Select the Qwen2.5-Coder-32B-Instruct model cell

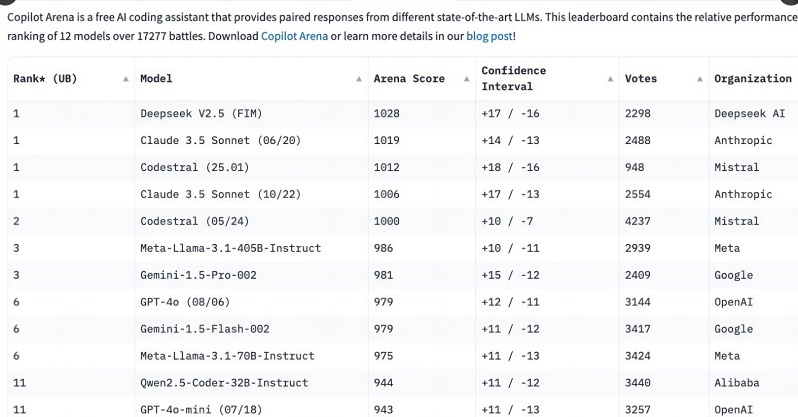226,383
